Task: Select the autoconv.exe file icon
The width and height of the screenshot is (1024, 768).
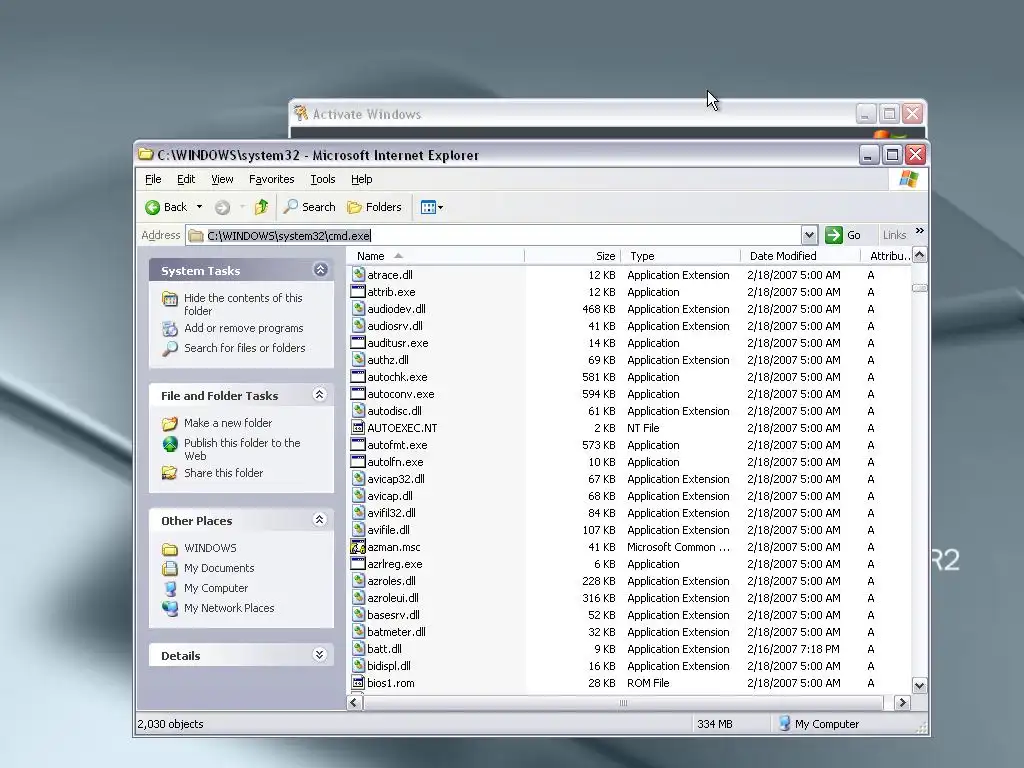Action: click(358, 394)
